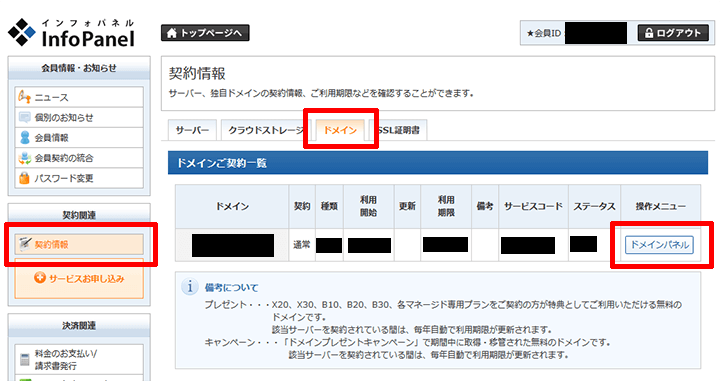Click the ドメイン column header
The image size is (720, 381).
pos(232,207)
